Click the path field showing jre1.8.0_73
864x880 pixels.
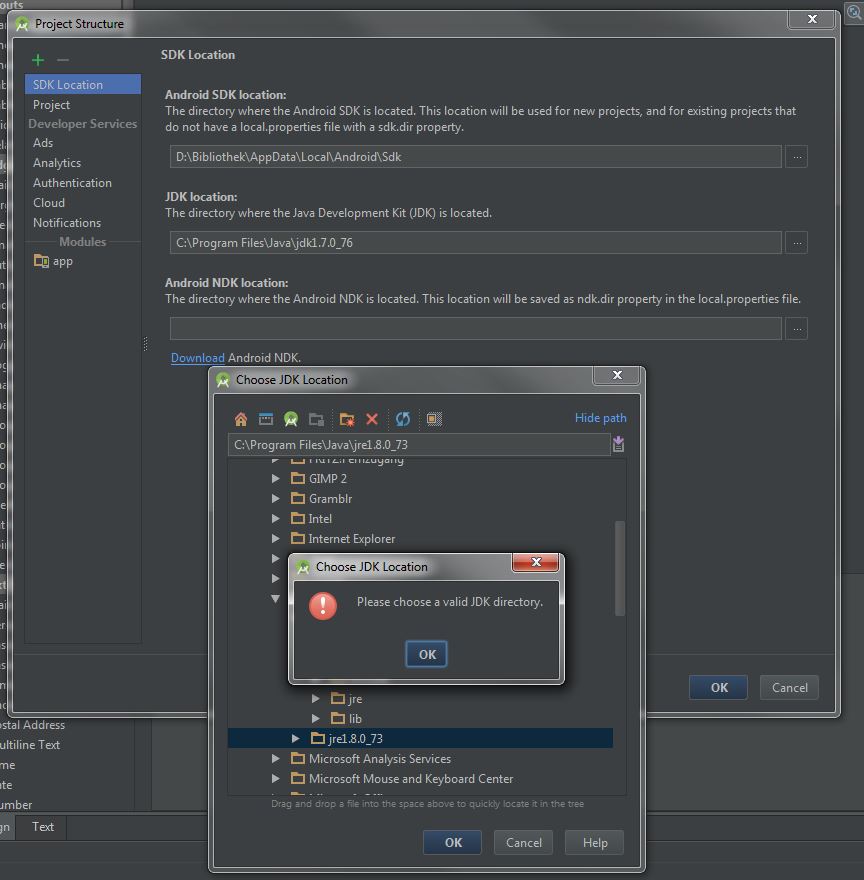click(419, 444)
